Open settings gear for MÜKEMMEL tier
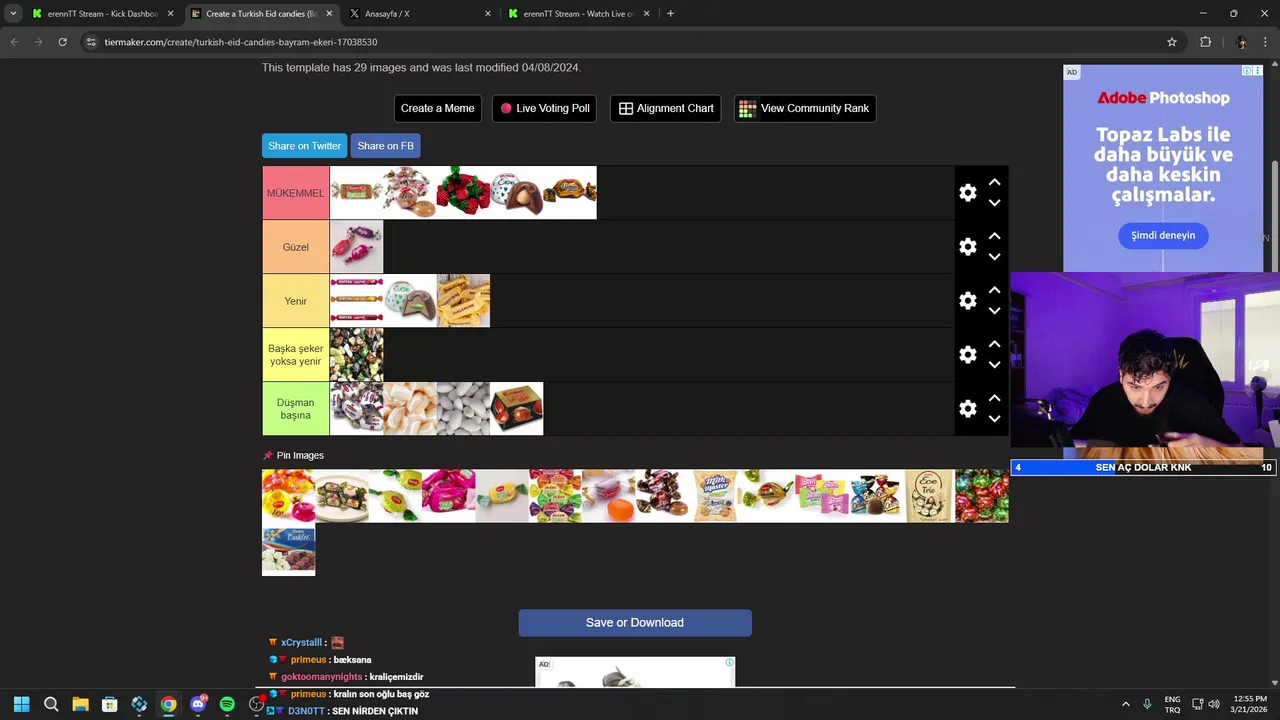Viewport: 1280px width, 720px height. tap(967, 193)
